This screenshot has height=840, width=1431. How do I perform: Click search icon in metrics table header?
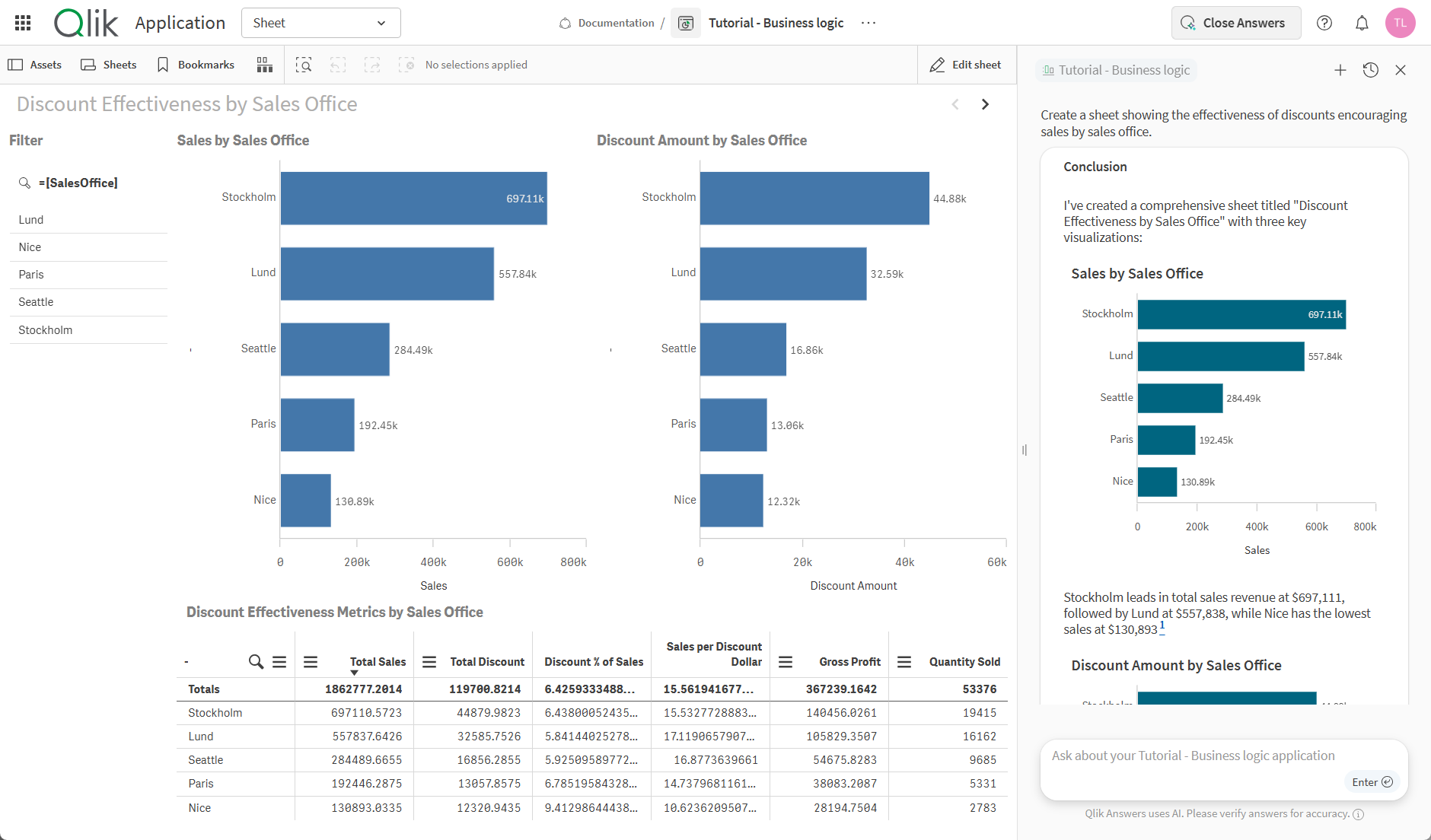tap(256, 662)
